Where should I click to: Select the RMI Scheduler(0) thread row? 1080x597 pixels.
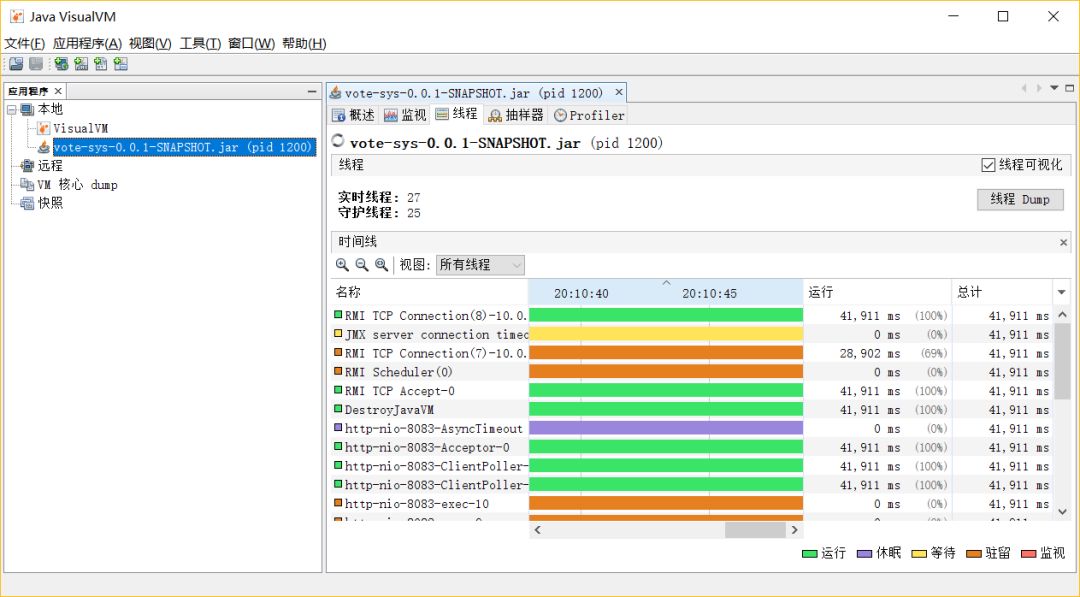click(692, 372)
